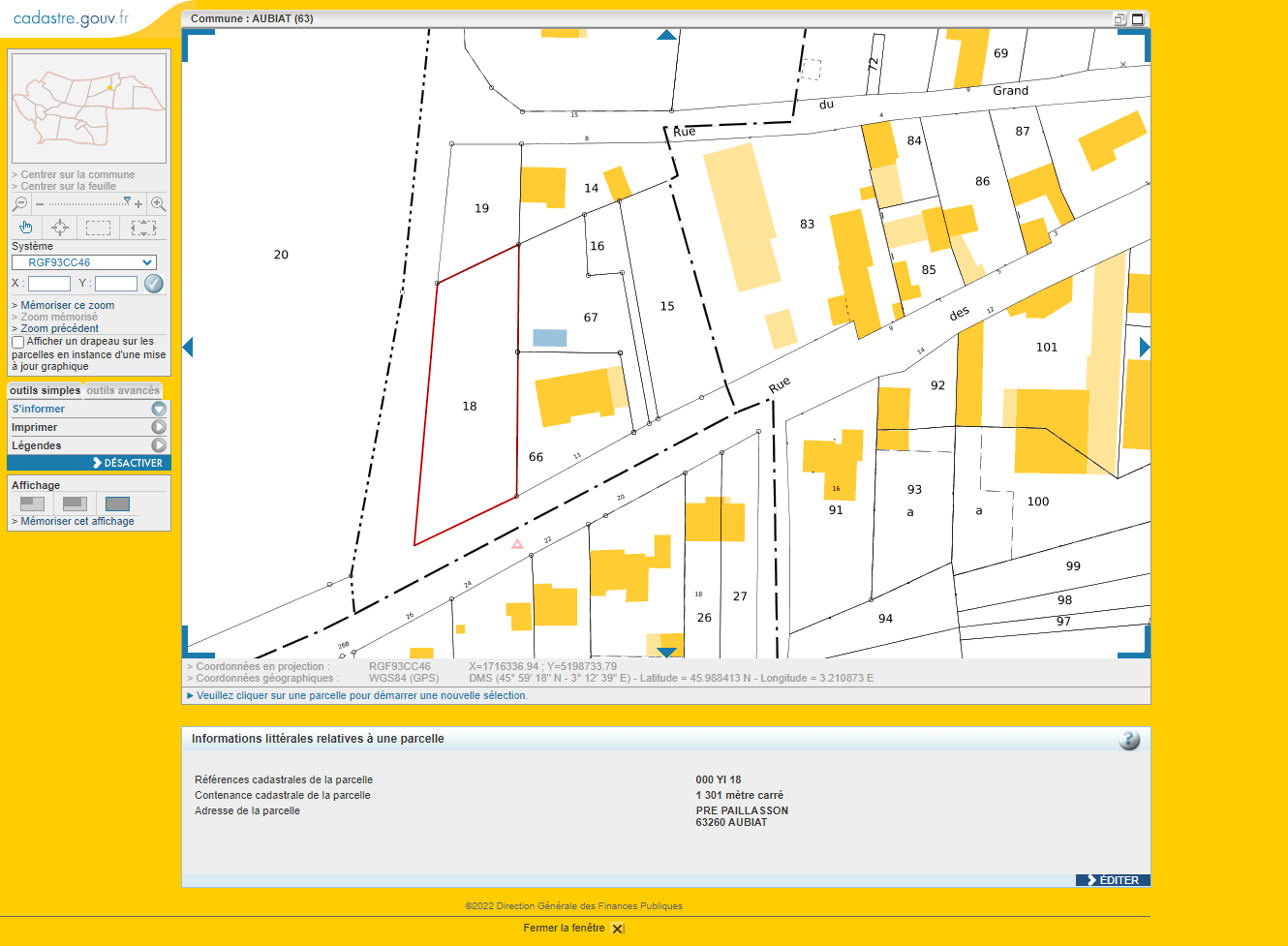Click the zoom out magnifier icon
Image resolution: width=1288 pixels, height=946 pixels.
pos(19,204)
